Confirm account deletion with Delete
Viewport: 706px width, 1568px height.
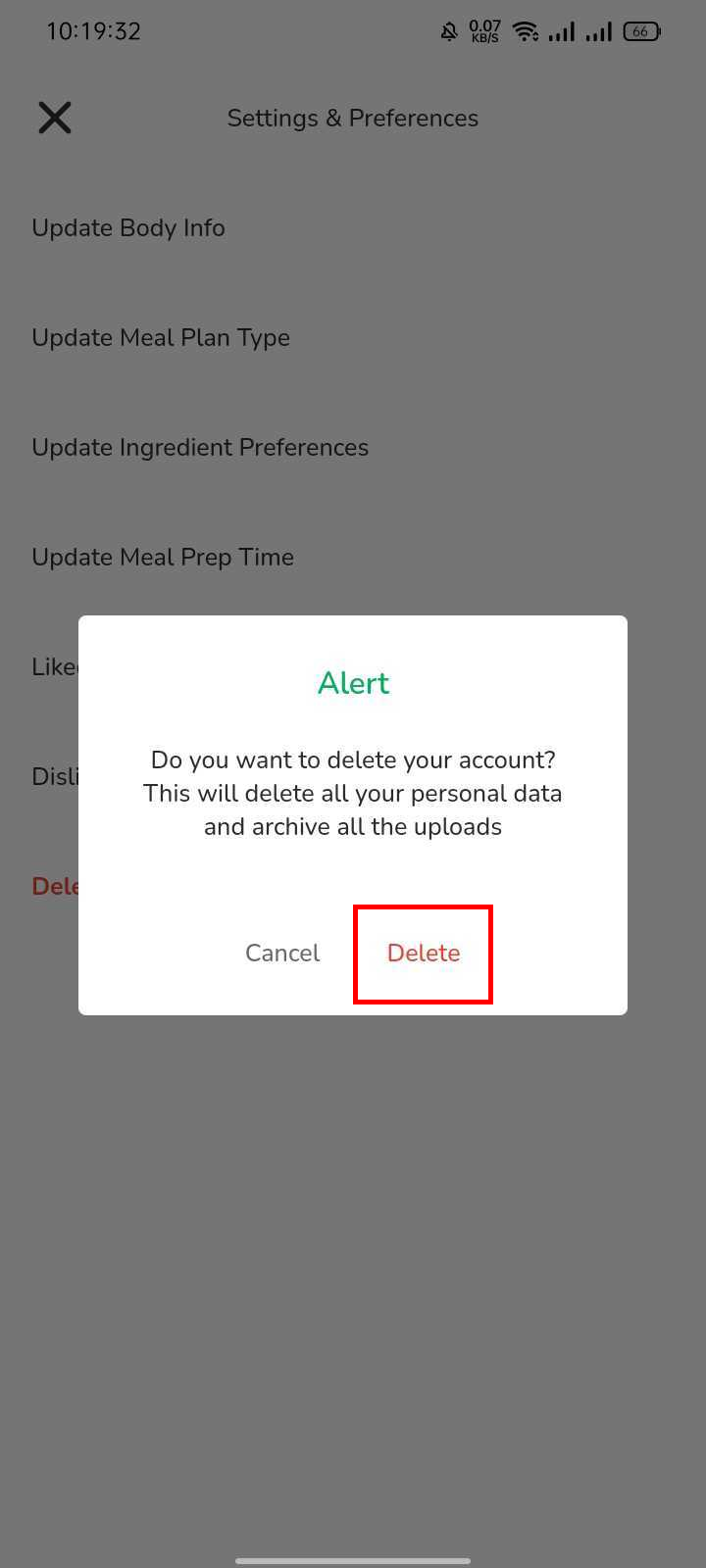pyautogui.click(x=423, y=954)
